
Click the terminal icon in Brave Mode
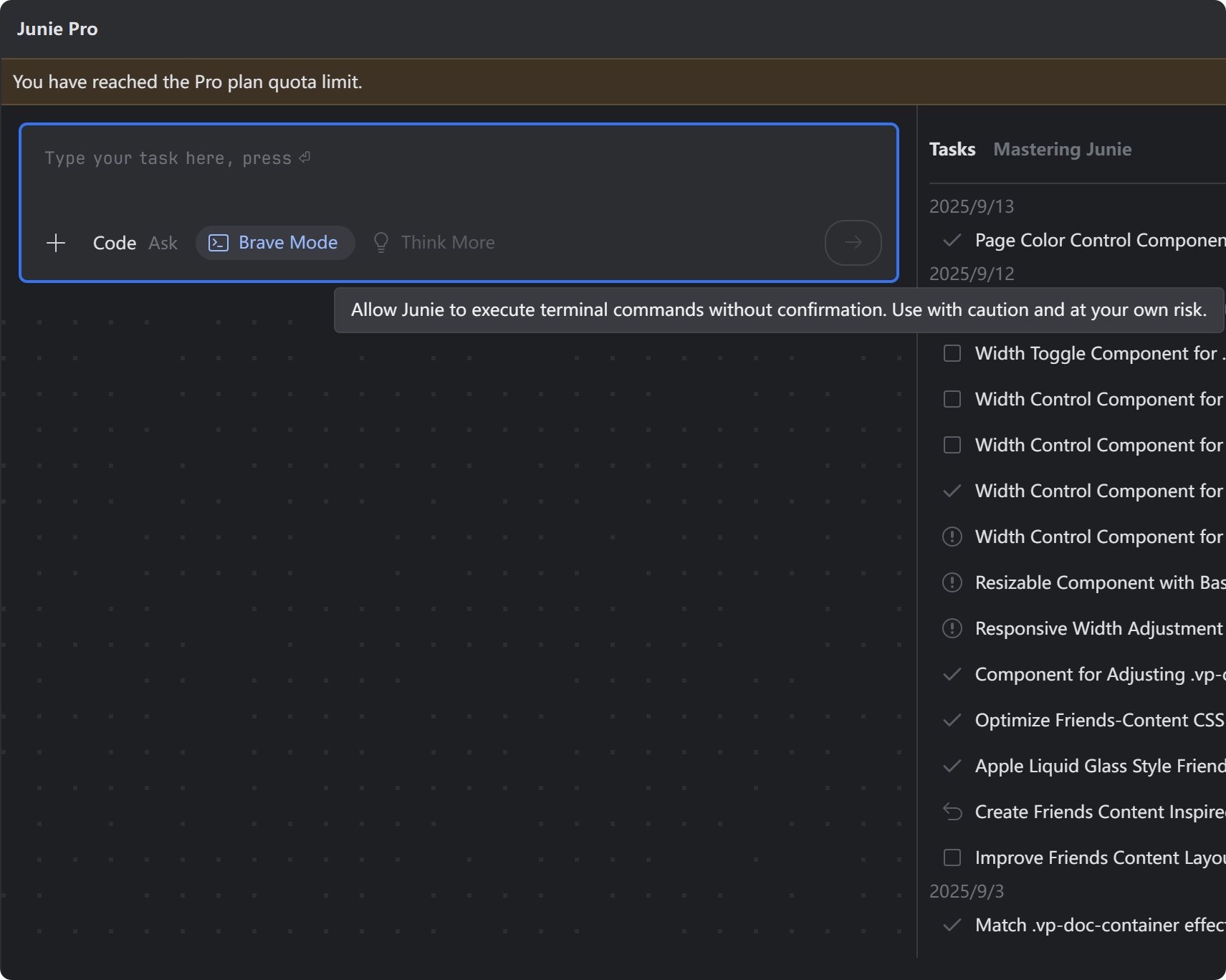point(219,243)
